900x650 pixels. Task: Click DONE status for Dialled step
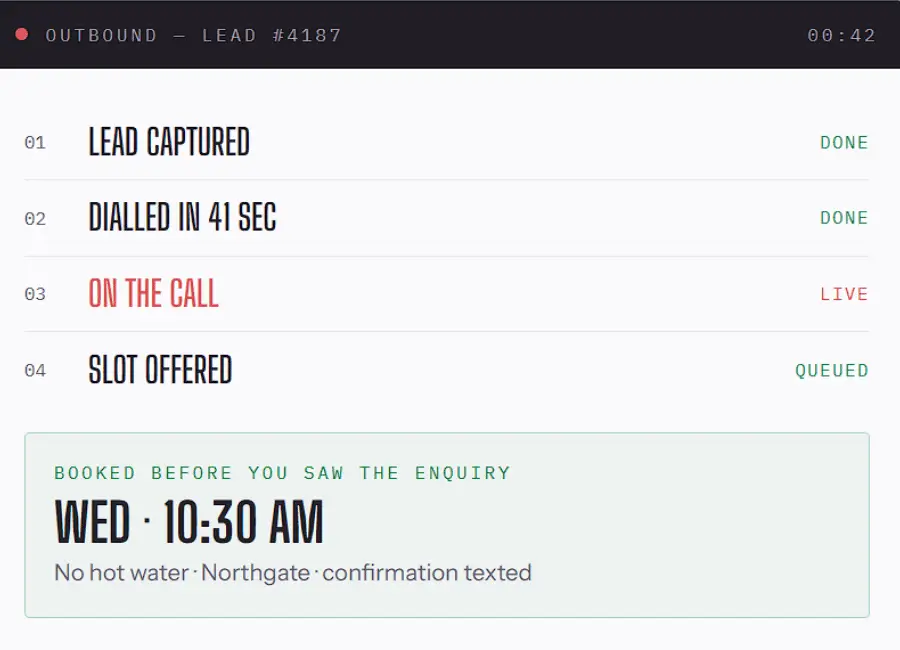click(844, 218)
